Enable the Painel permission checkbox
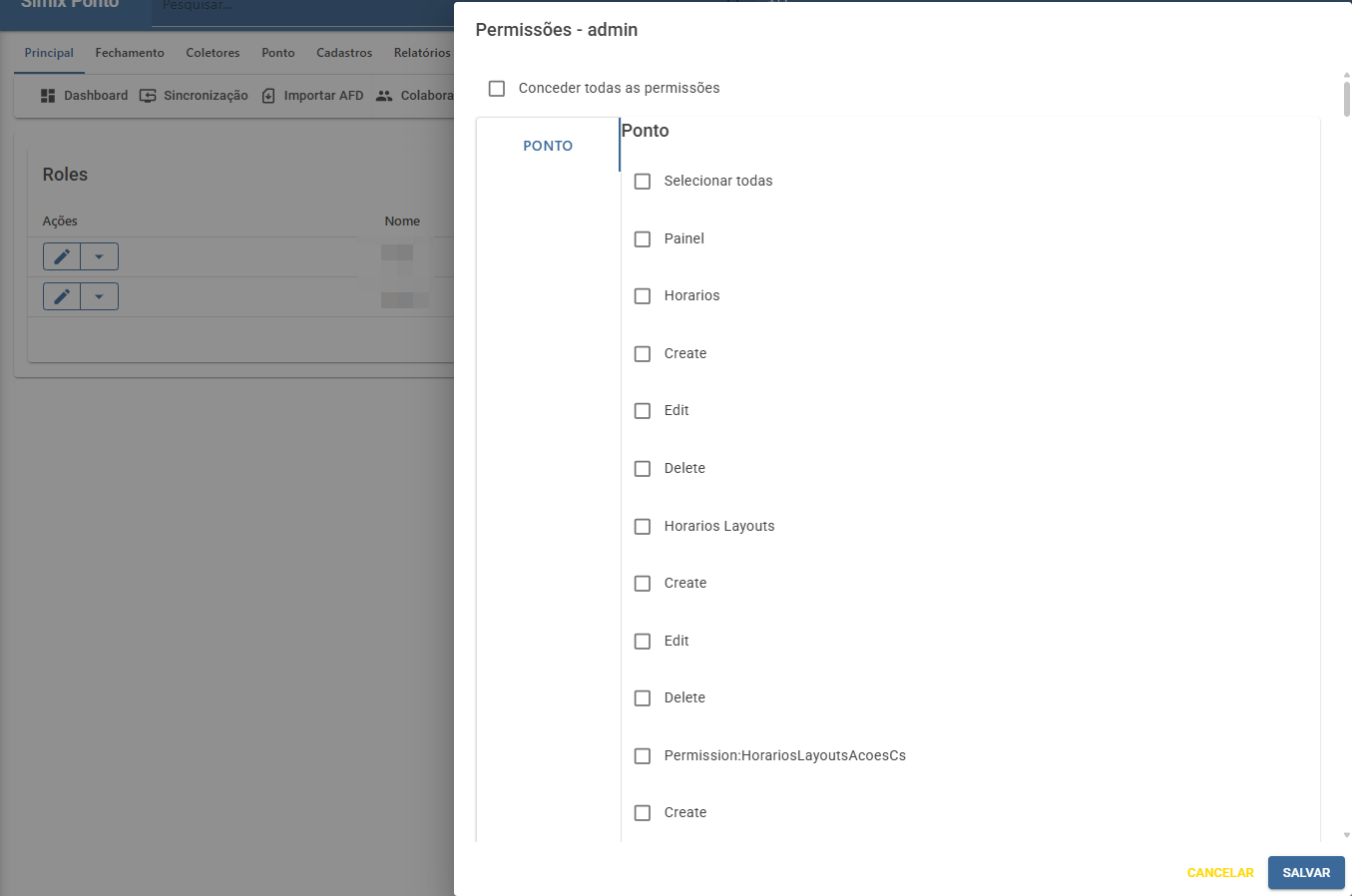Viewport: 1352px width, 896px height. (x=643, y=239)
